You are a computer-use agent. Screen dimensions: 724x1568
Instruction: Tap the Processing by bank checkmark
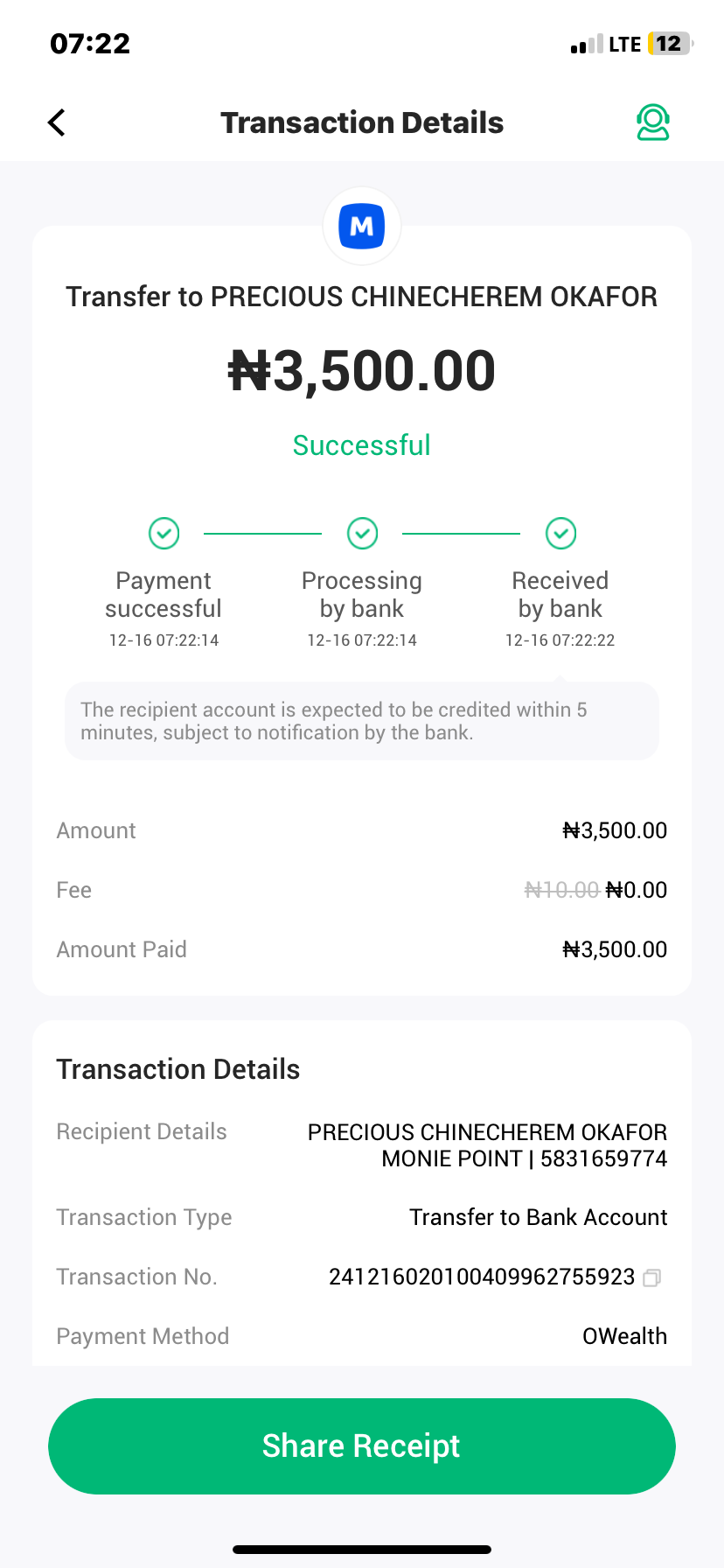pos(362,533)
